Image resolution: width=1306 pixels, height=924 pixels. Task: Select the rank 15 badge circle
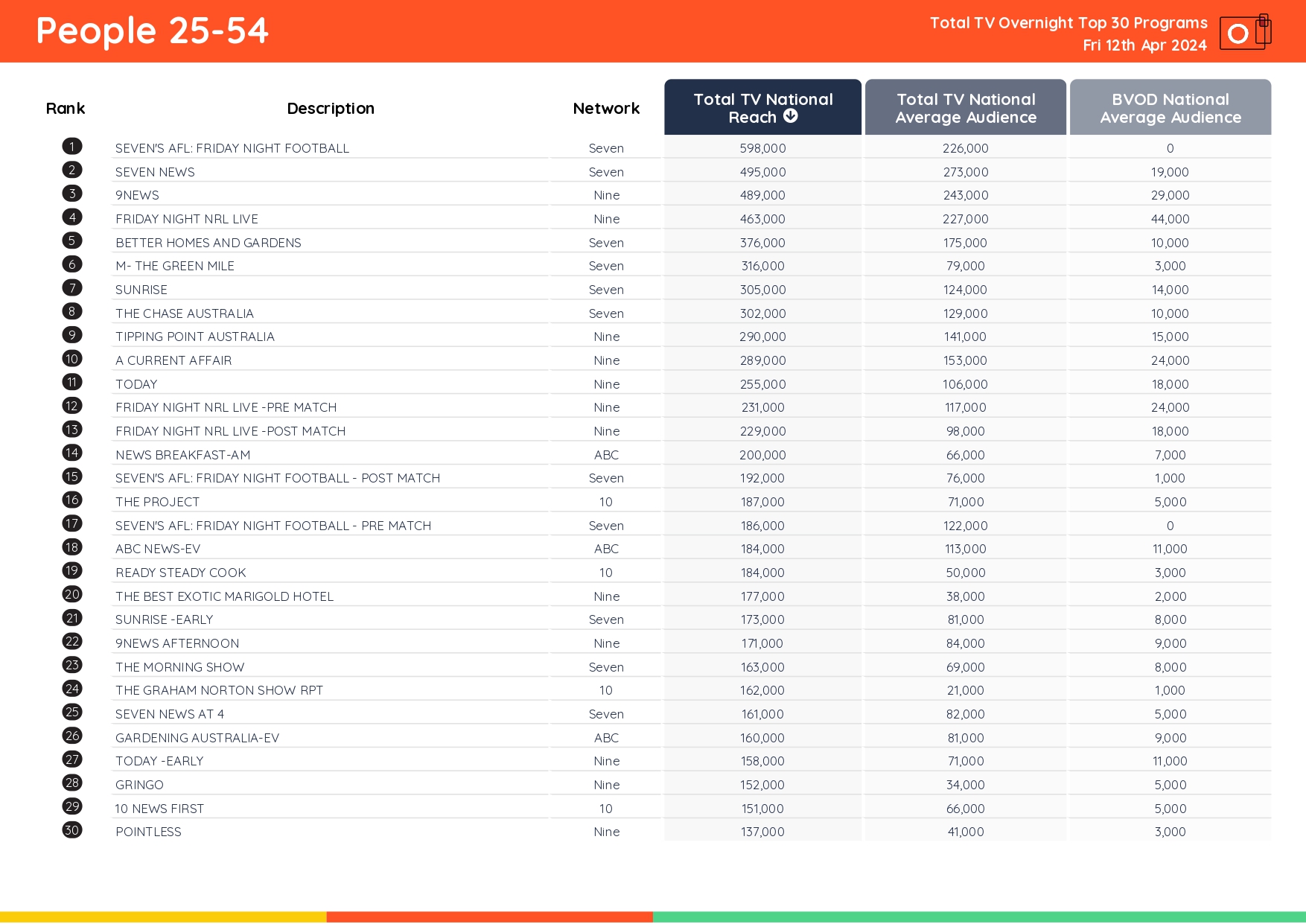click(x=71, y=477)
